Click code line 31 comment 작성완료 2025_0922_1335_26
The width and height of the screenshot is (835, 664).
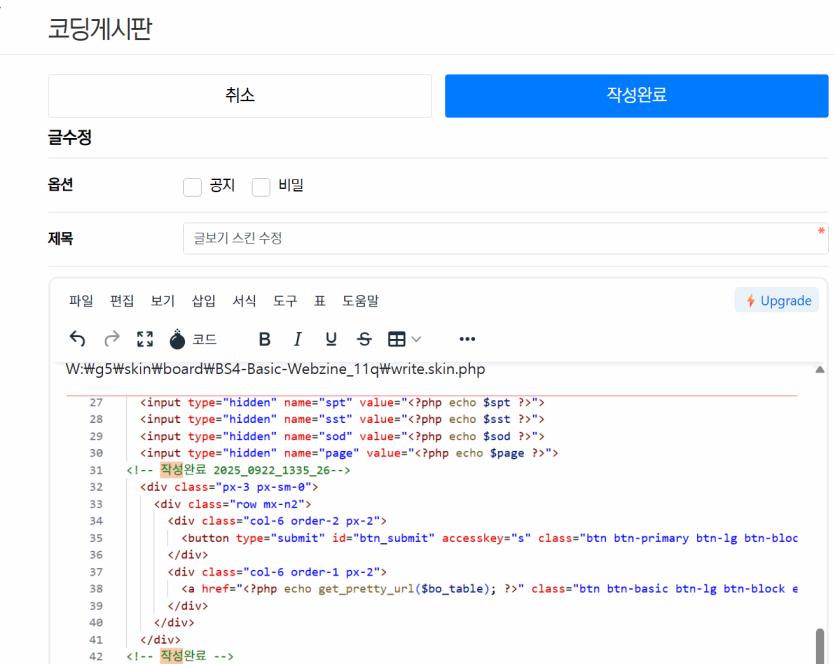click(238, 470)
